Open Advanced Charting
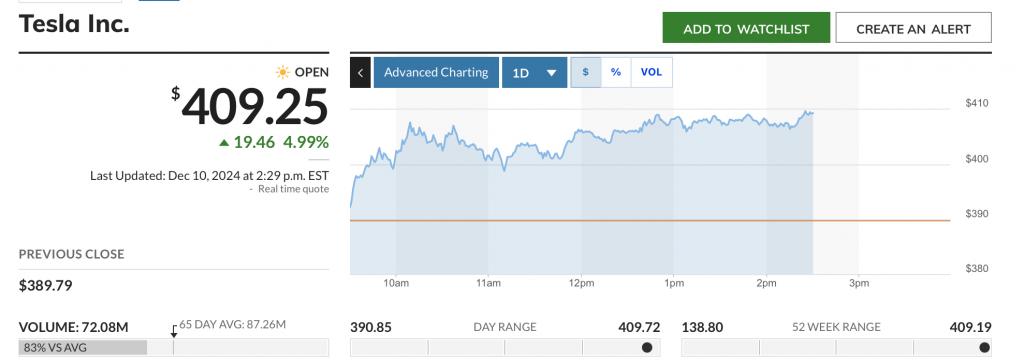1024x363 pixels. click(x=436, y=72)
